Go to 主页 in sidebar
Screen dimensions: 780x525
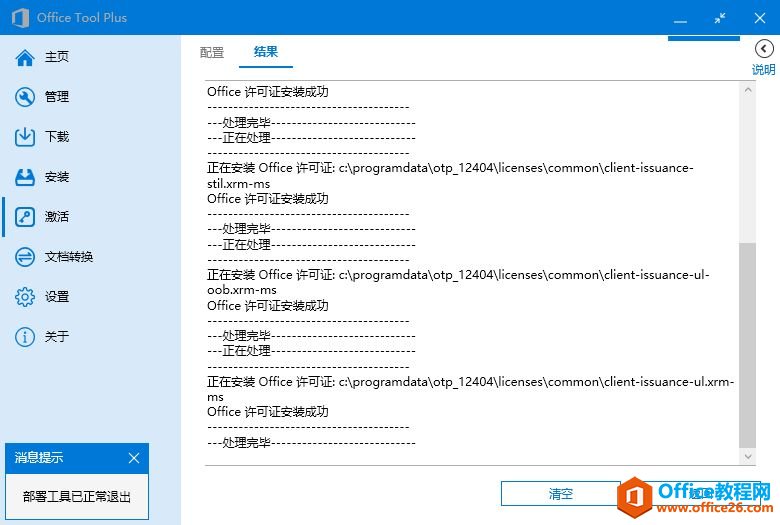click(x=57, y=57)
